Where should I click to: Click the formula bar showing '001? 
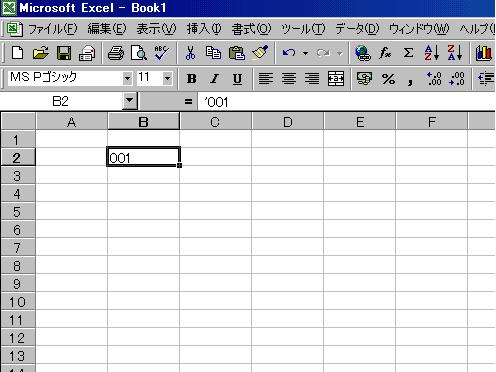(x=346, y=102)
